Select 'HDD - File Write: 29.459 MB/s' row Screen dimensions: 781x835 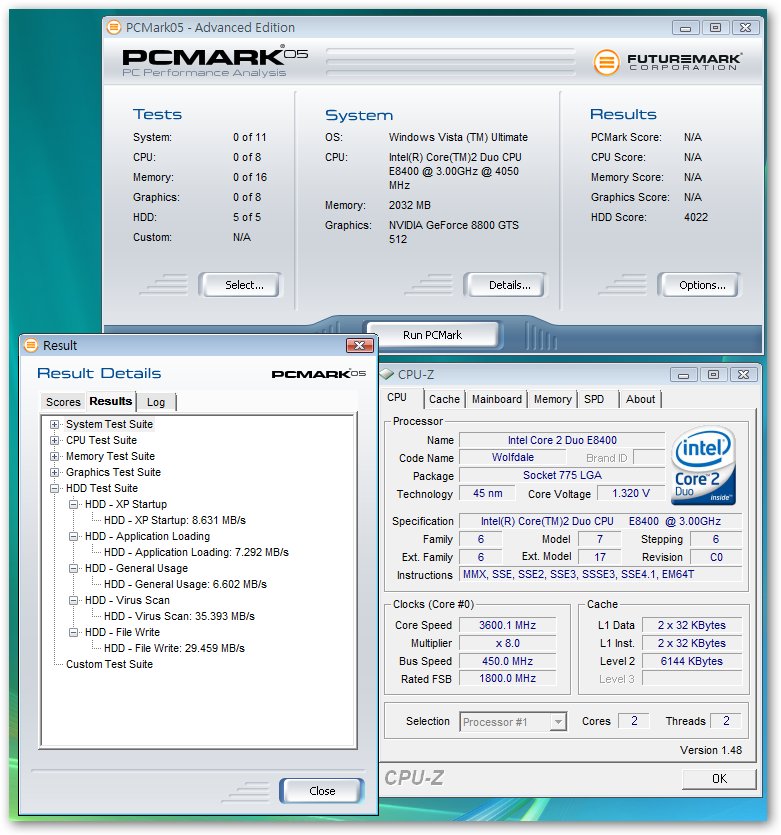[x=174, y=648]
